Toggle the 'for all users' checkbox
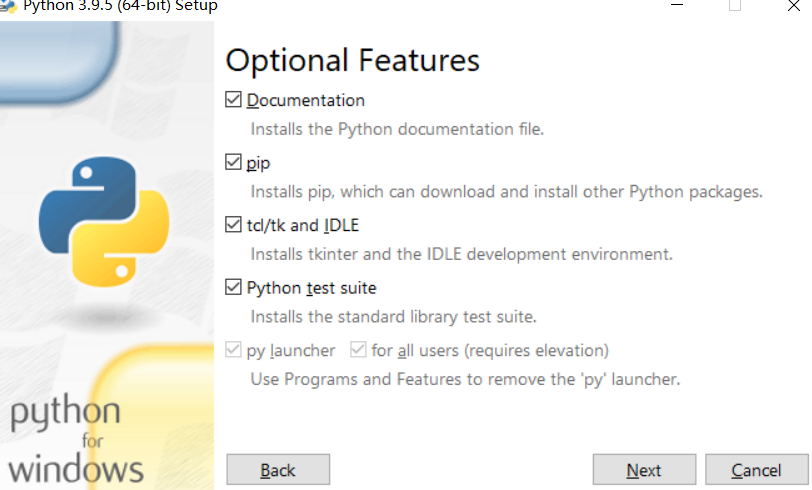Viewport: 812px width, 490px height. point(358,350)
